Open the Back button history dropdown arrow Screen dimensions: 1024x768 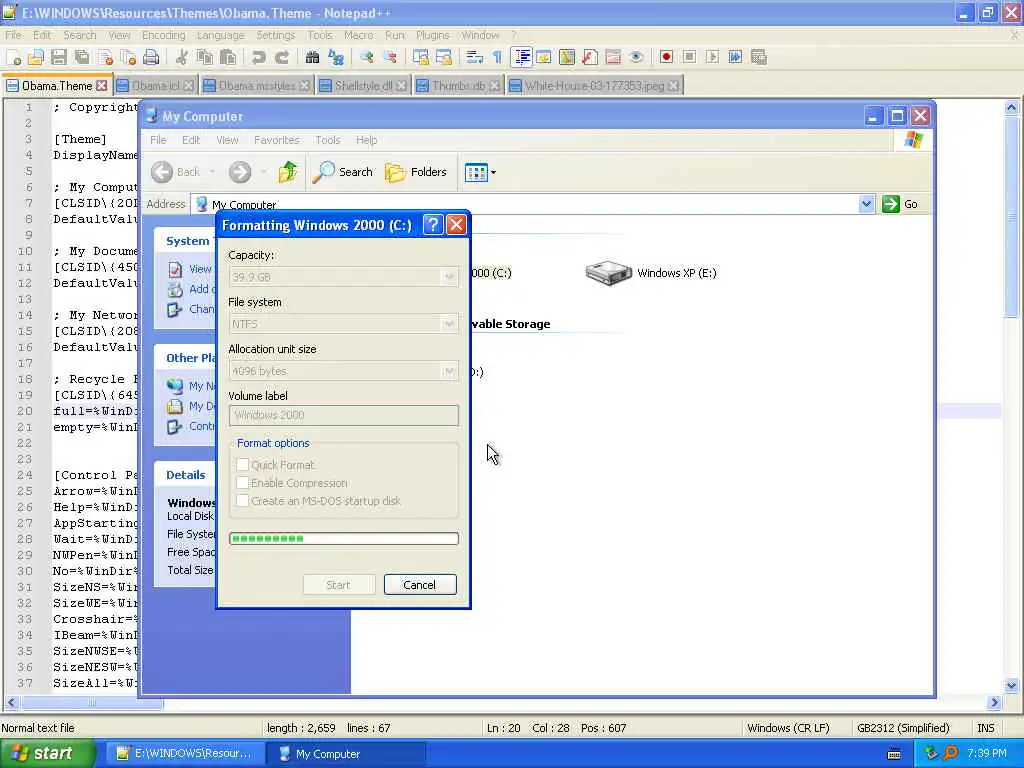[x=212, y=172]
